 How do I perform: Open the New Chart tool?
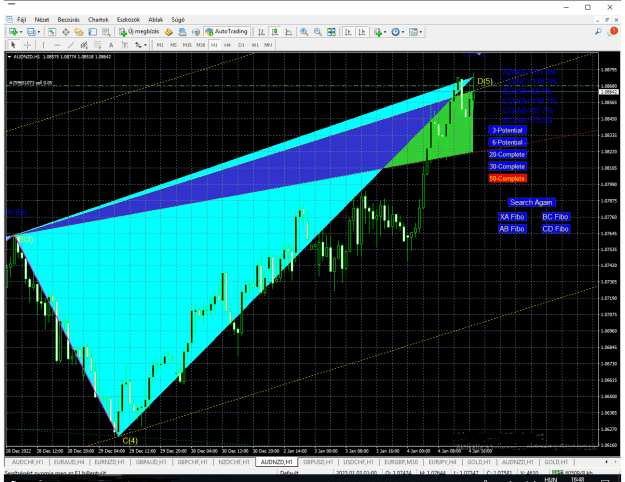pos(13,32)
